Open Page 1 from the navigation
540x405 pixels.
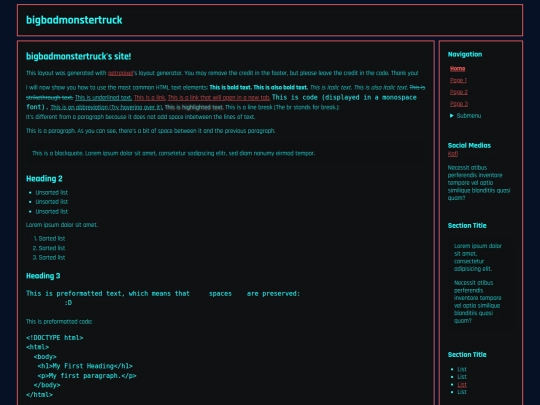458,80
